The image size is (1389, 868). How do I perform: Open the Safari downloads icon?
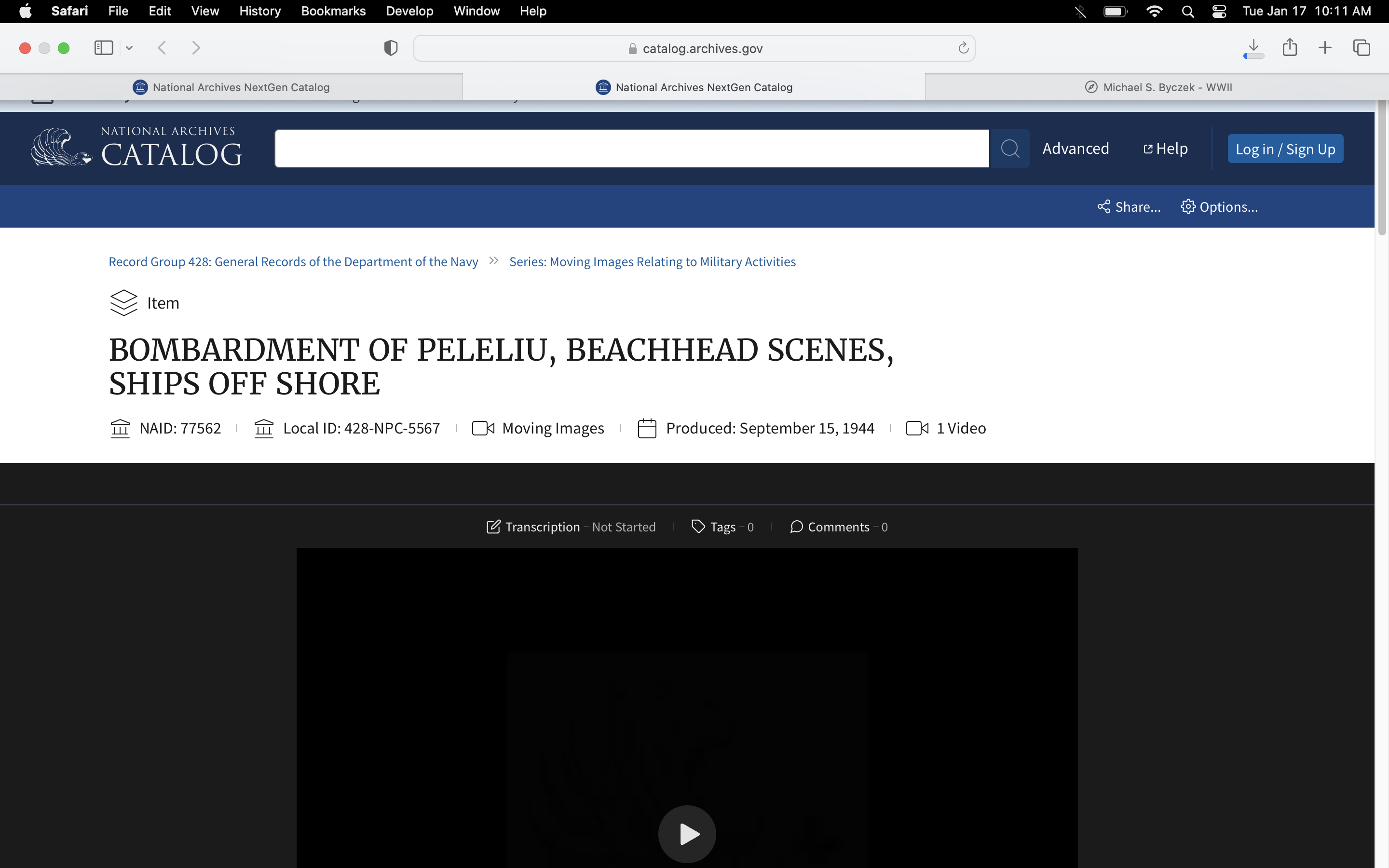coord(1253,48)
